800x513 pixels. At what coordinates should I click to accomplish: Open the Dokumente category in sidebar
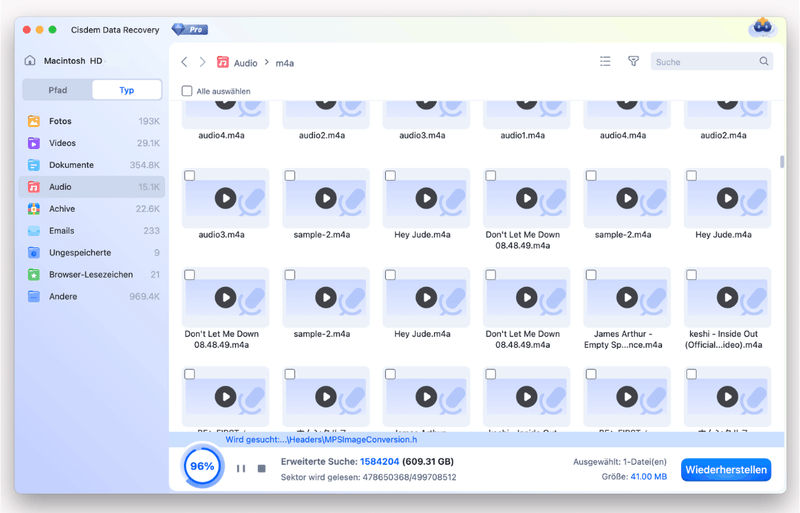[x=72, y=165]
